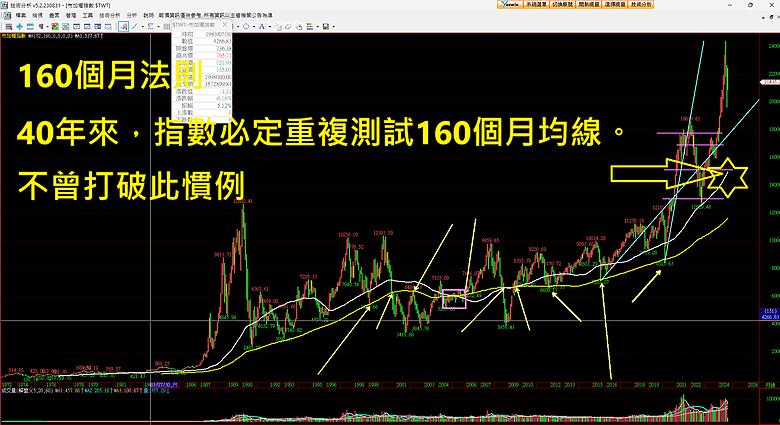The image size is (780, 425).
Task: Minimize the inner chart window
Action: (765, 17)
